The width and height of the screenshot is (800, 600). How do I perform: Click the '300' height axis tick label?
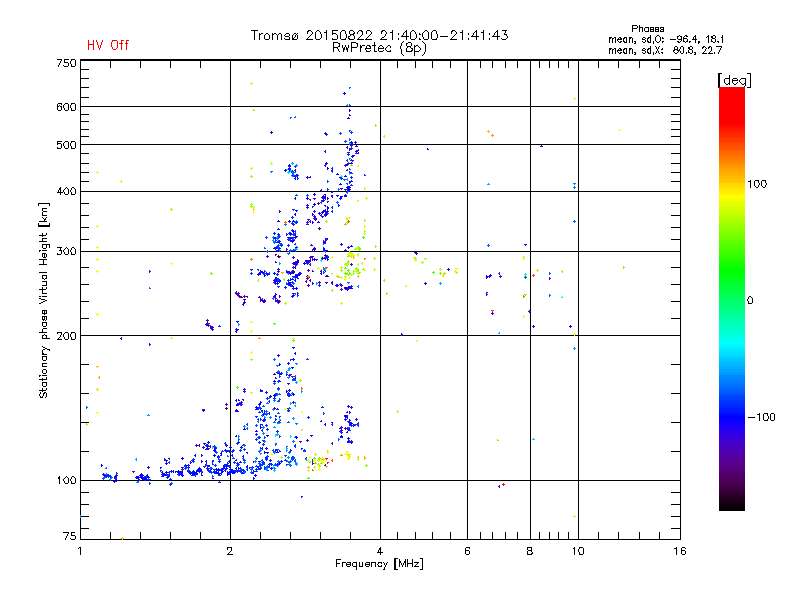[x=66, y=252]
